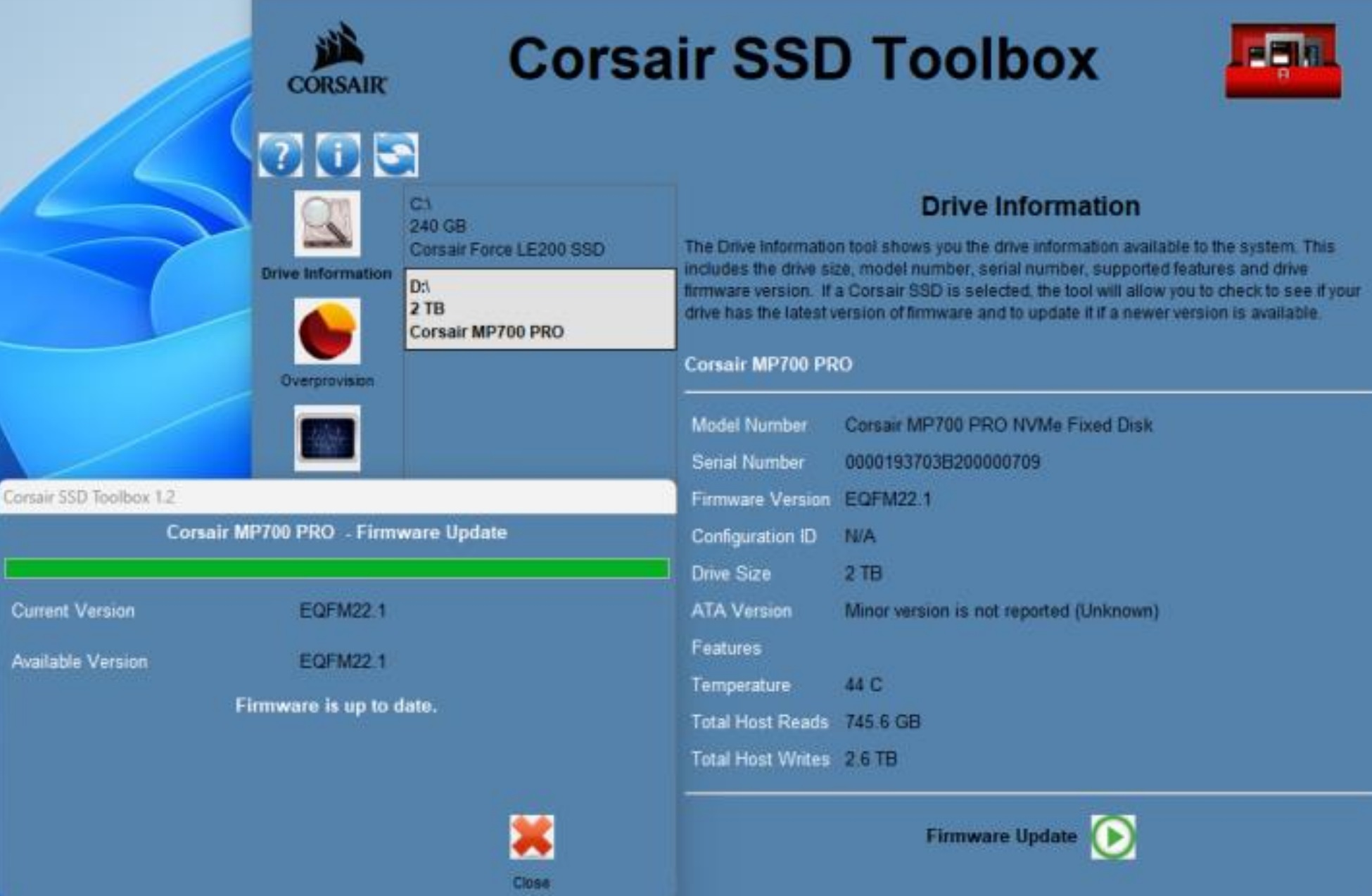The width and height of the screenshot is (1372, 896).
Task: Click the Drive Size value 2 TB
Action: click(863, 574)
